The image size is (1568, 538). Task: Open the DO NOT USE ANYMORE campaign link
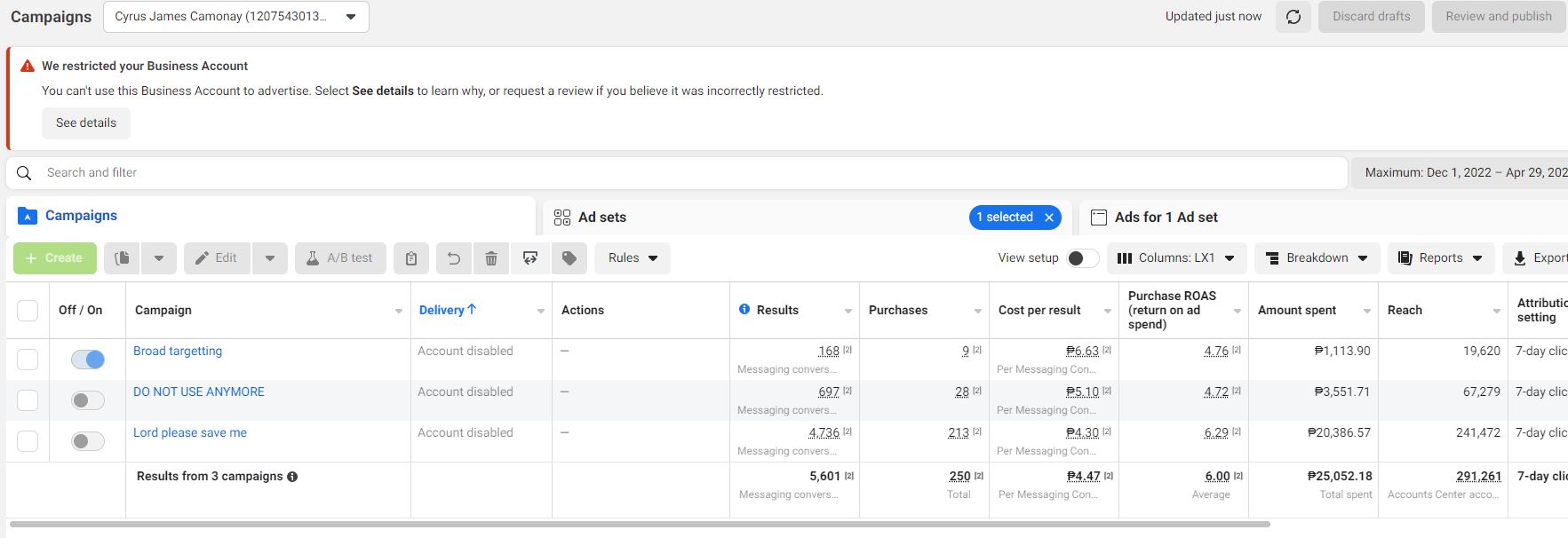coord(199,392)
